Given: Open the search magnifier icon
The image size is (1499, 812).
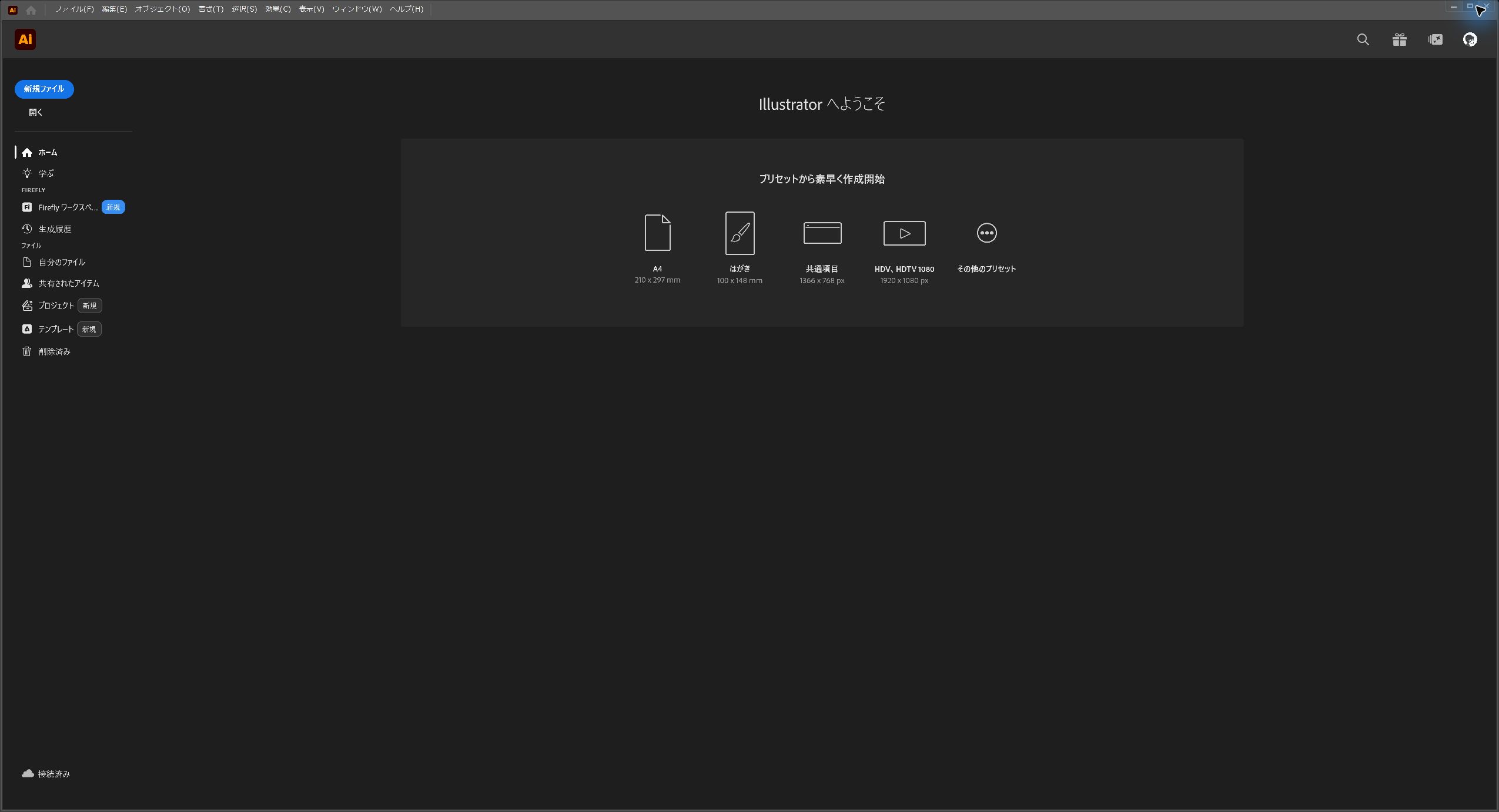Looking at the screenshot, I should pos(1363,39).
